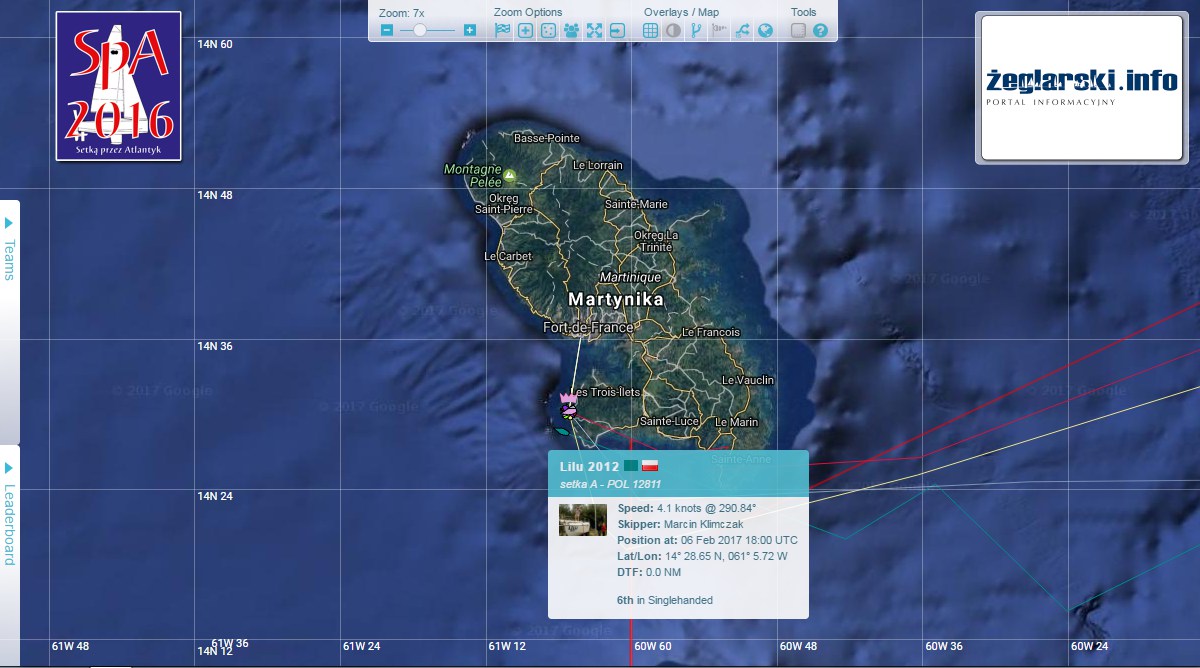Viewport: 1200px width, 668px height.
Task: Click the Skipper 'Marcin Klimczak' line
Action: click(x=680, y=524)
